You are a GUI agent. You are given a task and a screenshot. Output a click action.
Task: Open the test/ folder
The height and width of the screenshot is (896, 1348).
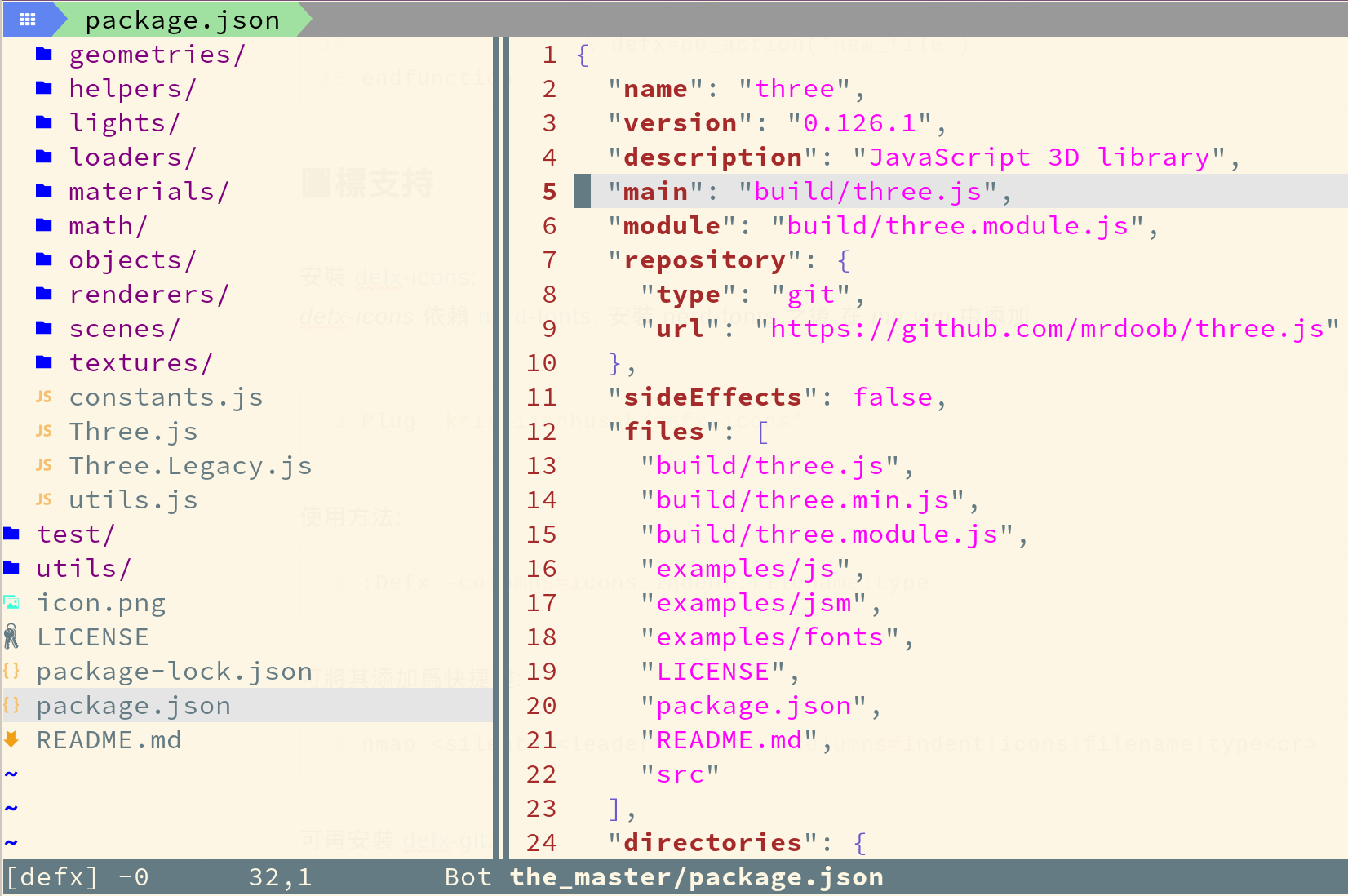point(75,534)
